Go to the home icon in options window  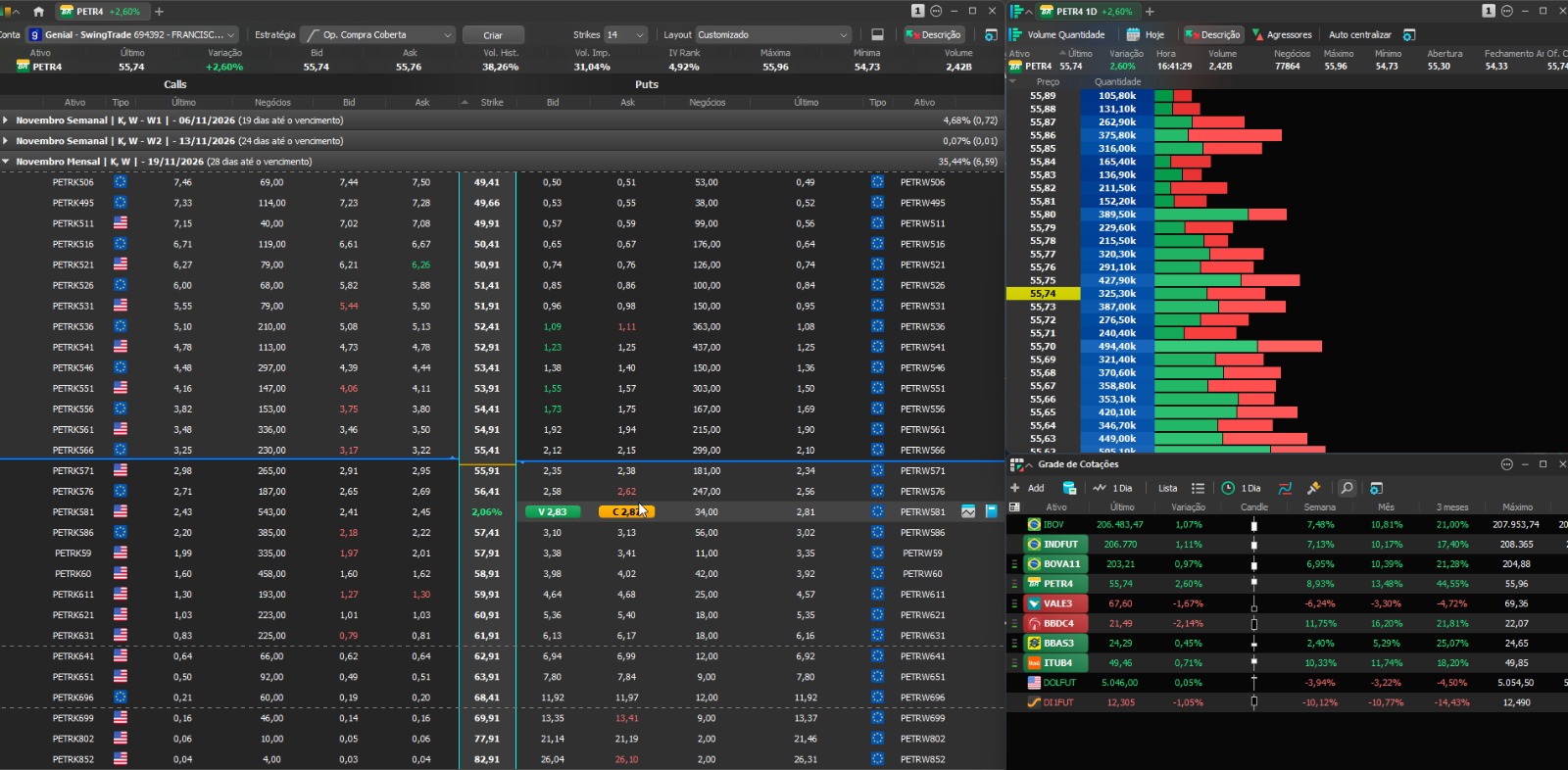click(38, 12)
